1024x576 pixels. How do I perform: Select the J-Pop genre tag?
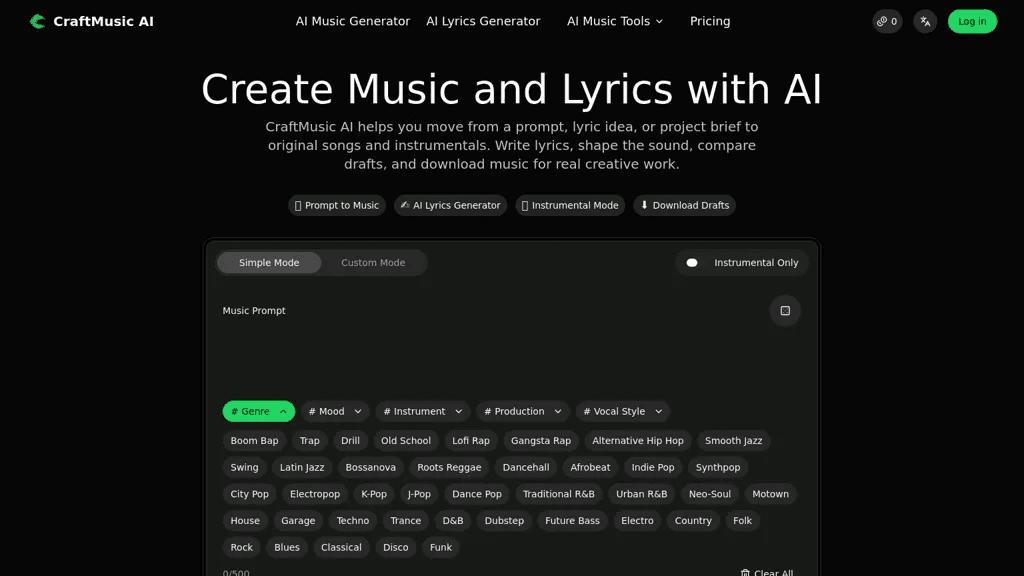(419, 494)
